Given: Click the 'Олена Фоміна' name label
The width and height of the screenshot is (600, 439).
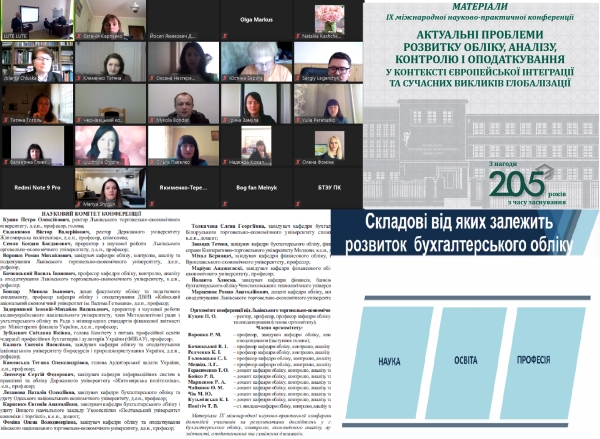Looking at the screenshot, I should click(x=318, y=162).
